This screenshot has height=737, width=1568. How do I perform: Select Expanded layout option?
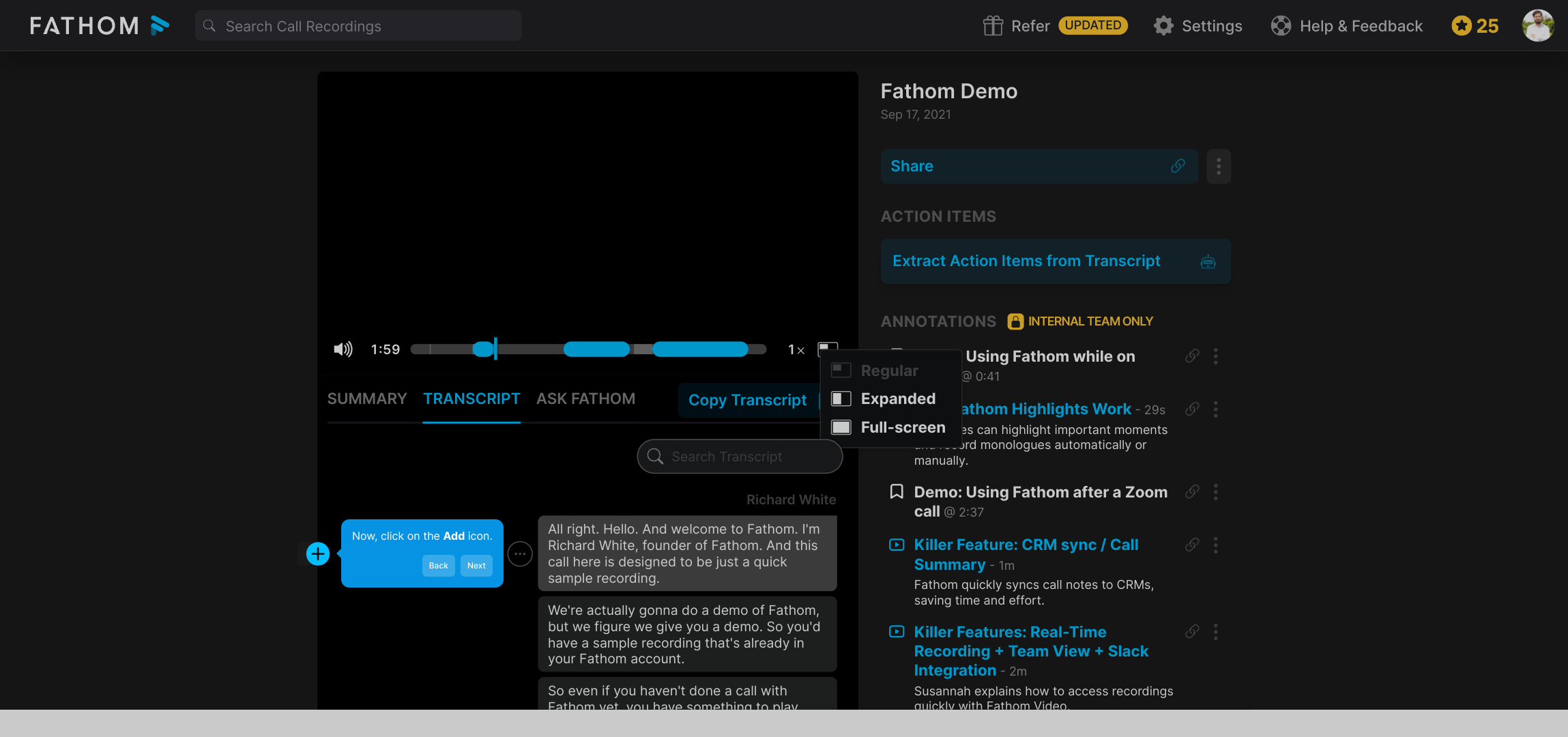click(x=890, y=399)
